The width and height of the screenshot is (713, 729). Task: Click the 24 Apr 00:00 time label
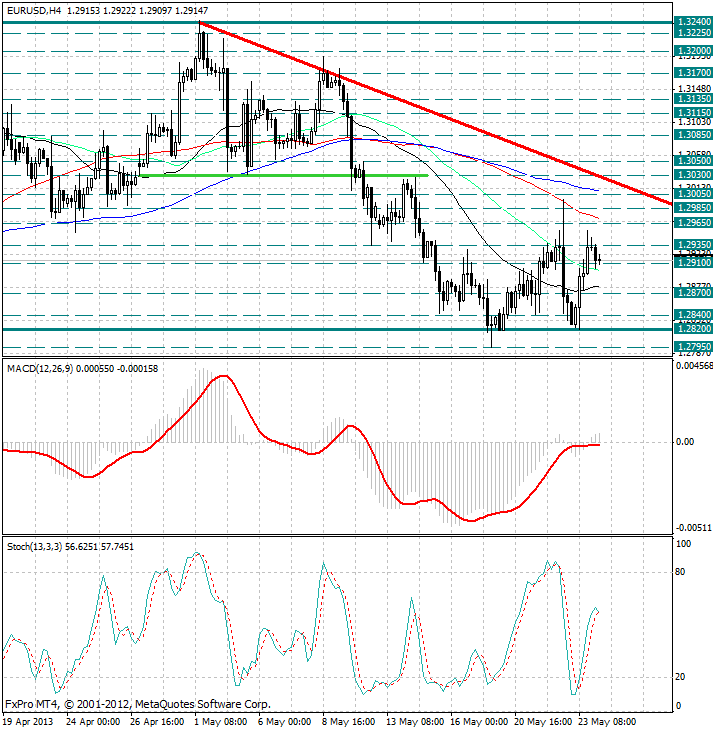coord(93,722)
